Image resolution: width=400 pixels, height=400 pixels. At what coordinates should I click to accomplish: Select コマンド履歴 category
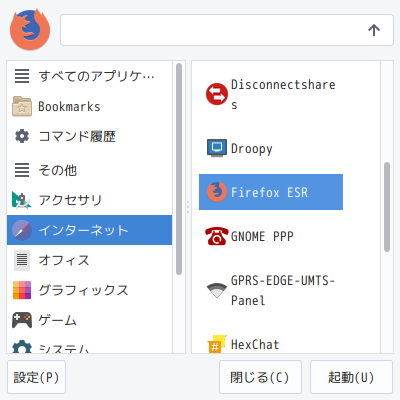(x=90, y=136)
